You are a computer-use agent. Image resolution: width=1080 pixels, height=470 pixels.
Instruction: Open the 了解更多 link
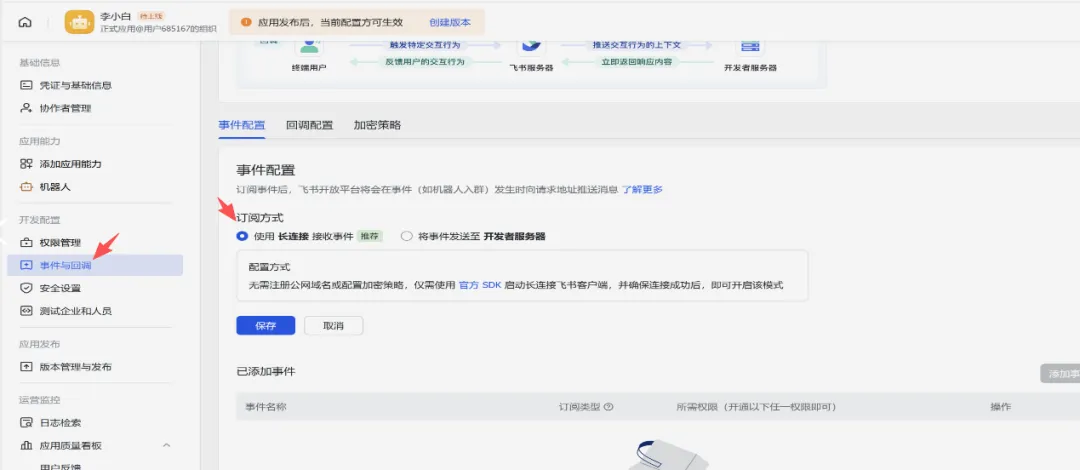coord(642,190)
